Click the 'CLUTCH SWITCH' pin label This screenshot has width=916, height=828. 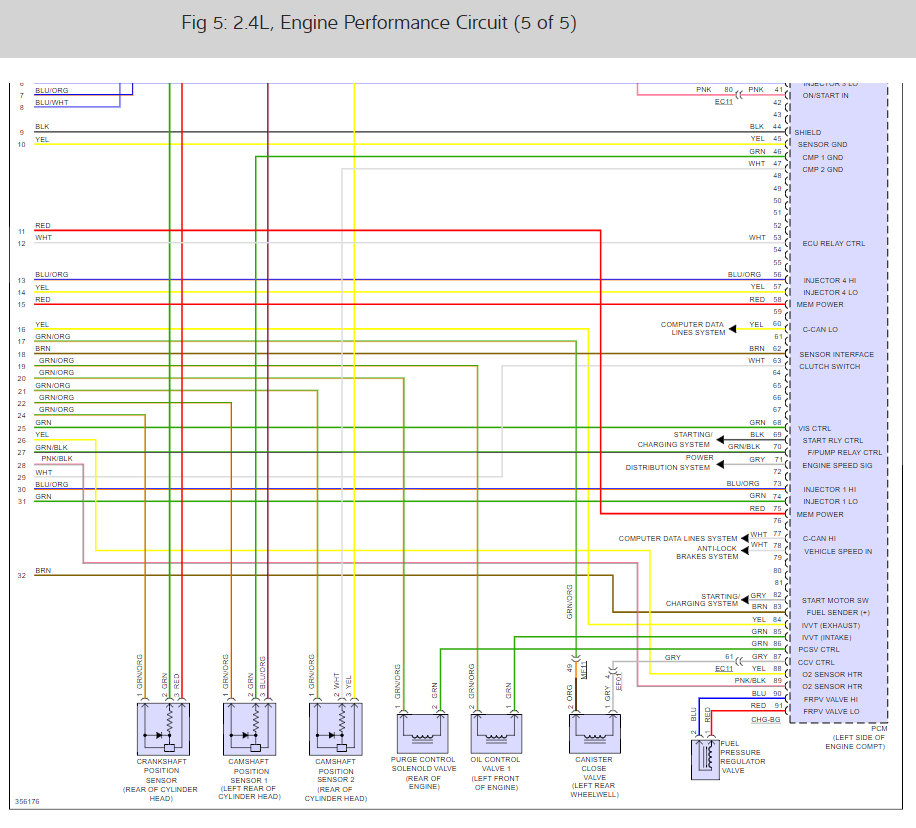click(x=830, y=366)
